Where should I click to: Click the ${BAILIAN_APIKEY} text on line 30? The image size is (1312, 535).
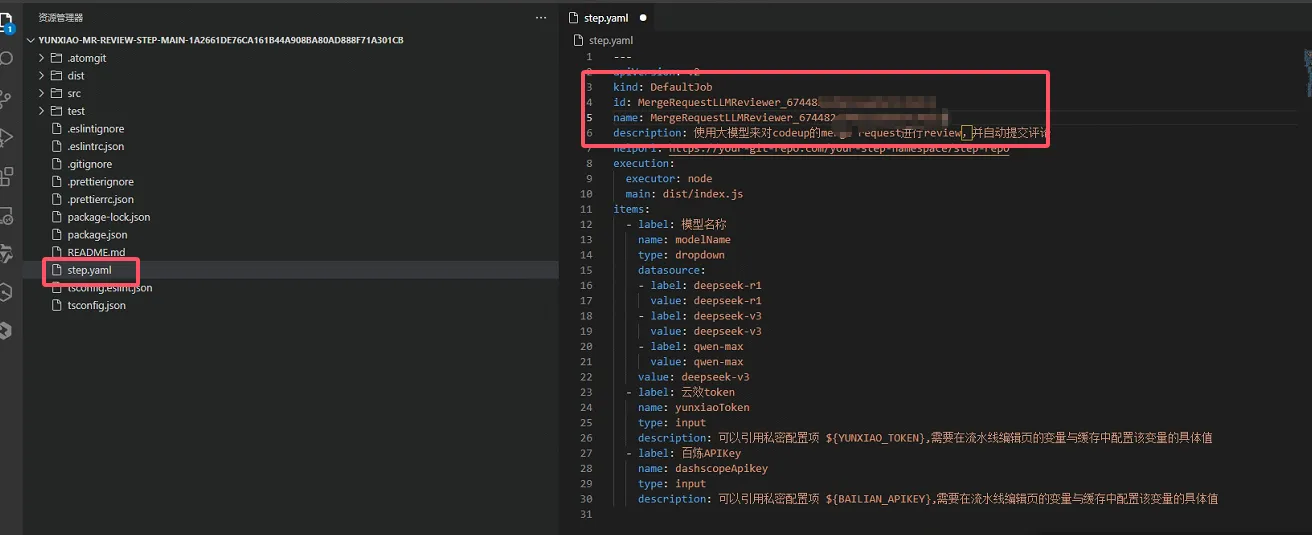880,499
